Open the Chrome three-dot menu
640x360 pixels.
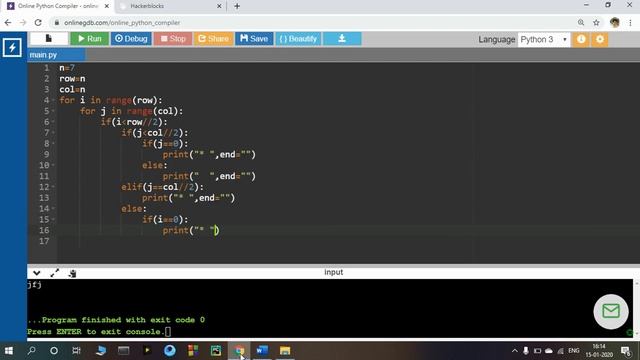tap(631, 23)
